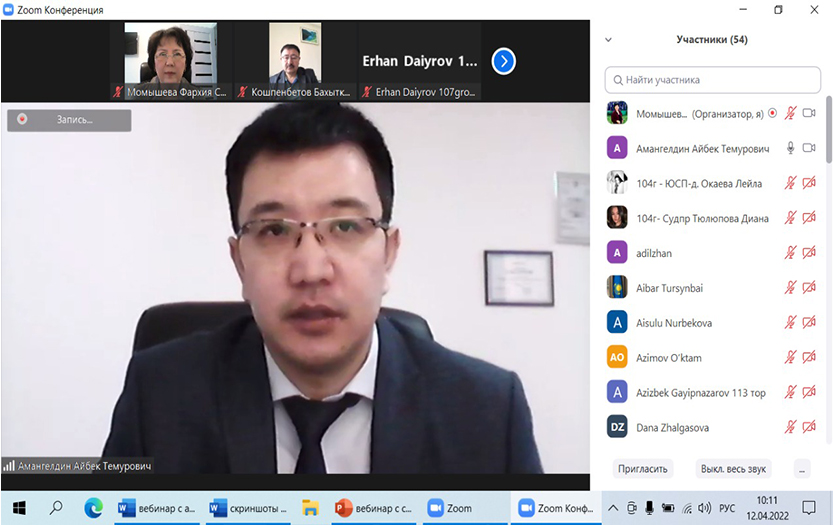Open the '...' more options in participants panel
Screen dimensions: 833x525
(801, 468)
